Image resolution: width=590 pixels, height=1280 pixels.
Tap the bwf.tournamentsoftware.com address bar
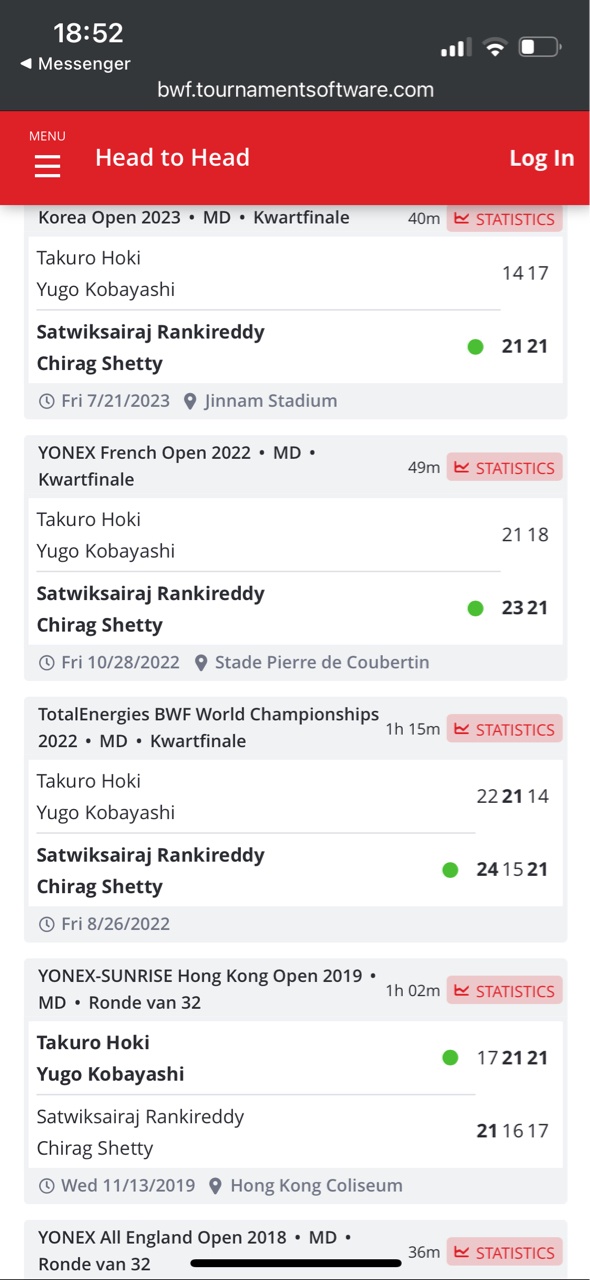coord(295,89)
